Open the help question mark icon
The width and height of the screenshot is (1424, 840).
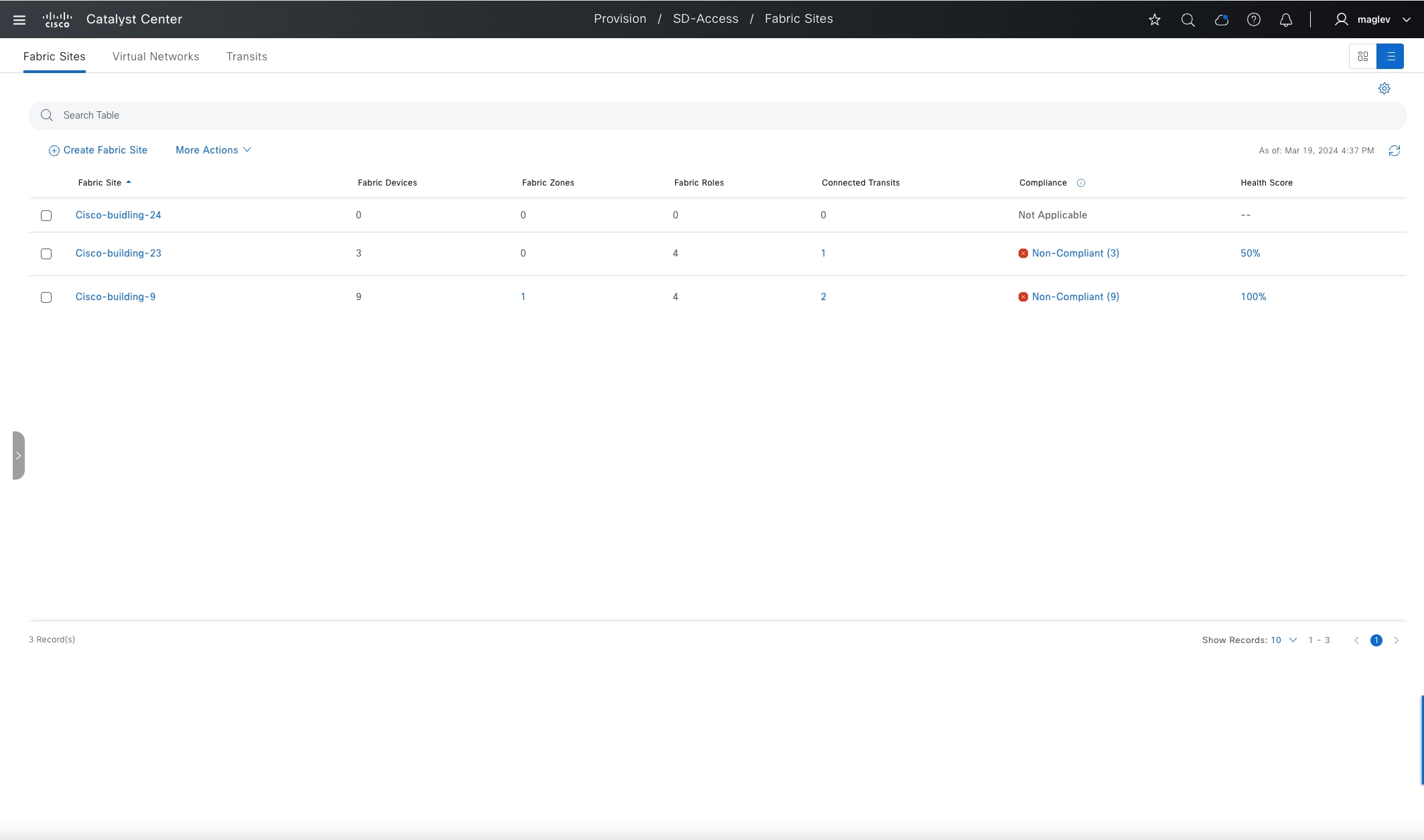[x=1253, y=19]
